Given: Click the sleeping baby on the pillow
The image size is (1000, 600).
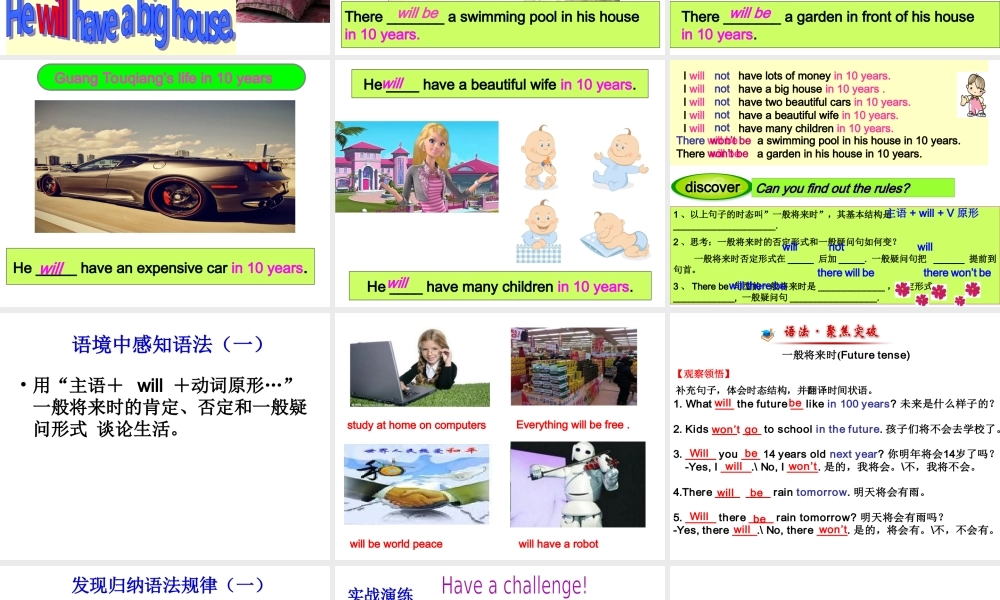Looking at the screenshot, I should [x=615, y=234].
